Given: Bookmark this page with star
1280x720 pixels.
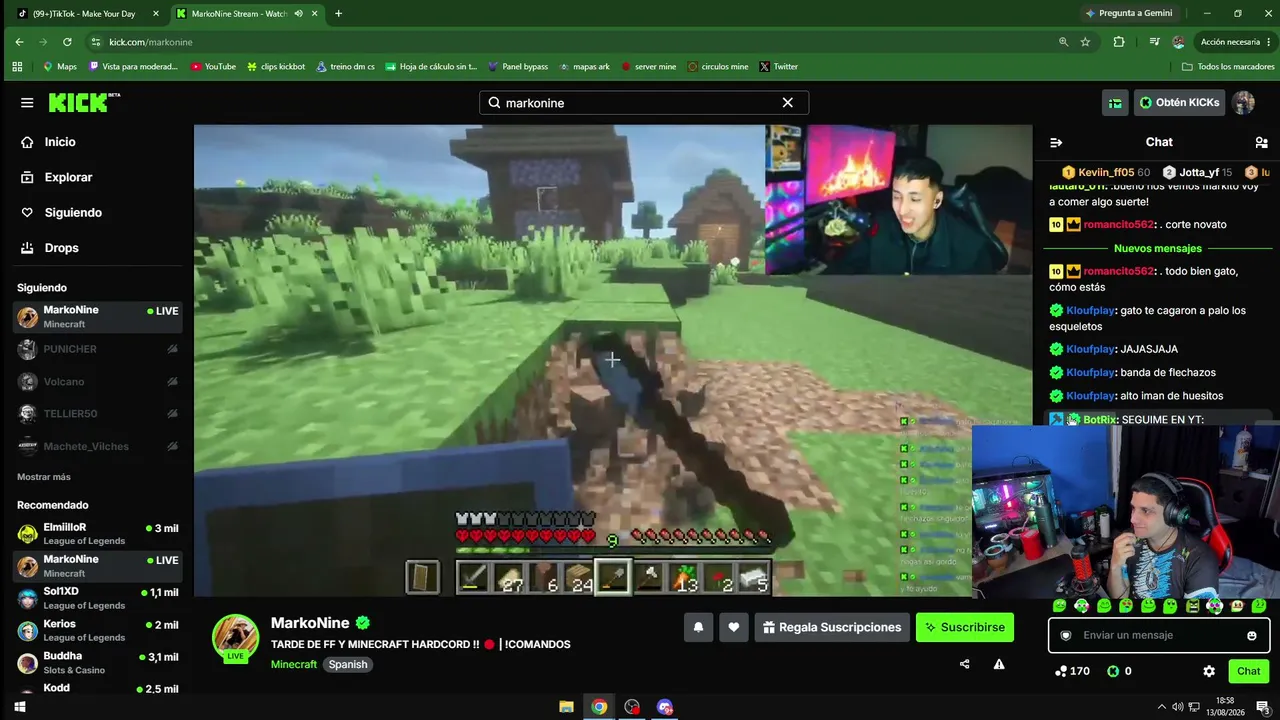Looking at the screenshot, I should 1085,42.
